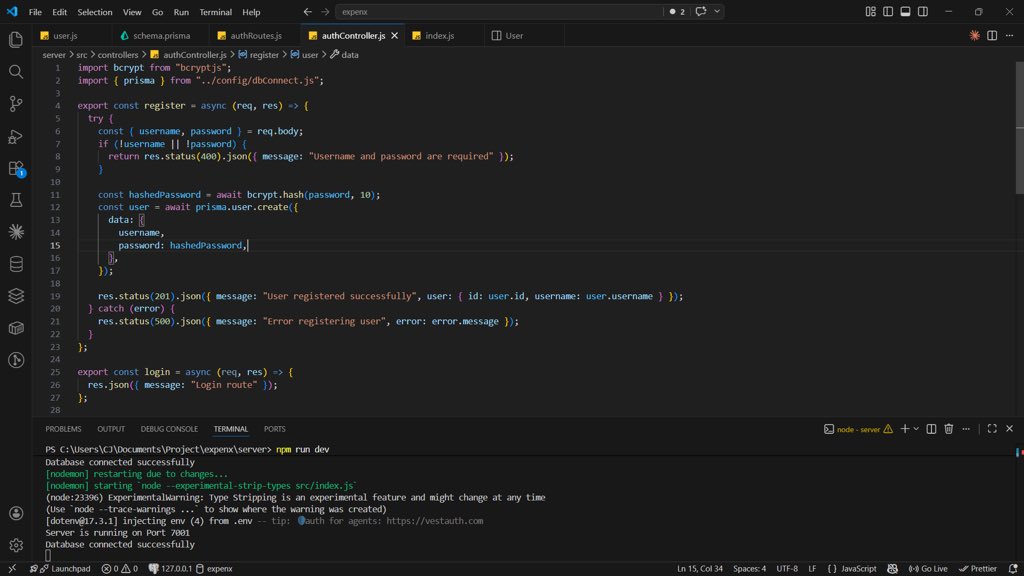Go back with the navigation arrow
This screenshot has width=1024, height=576.
pos(308,12)
